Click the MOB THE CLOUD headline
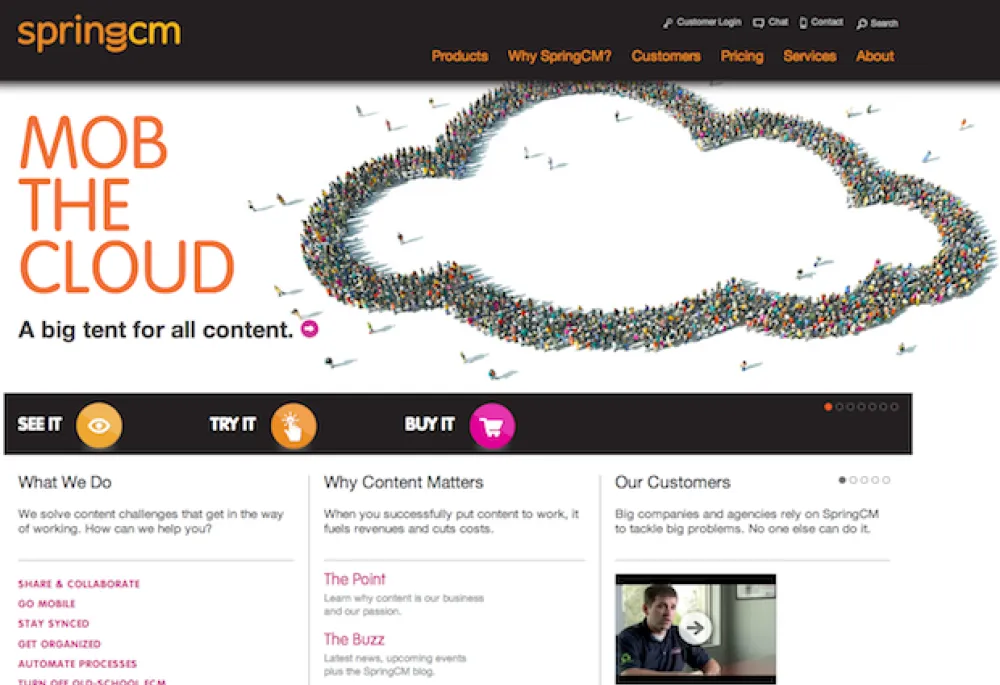 pyautogui.click(x=126, y=204)
